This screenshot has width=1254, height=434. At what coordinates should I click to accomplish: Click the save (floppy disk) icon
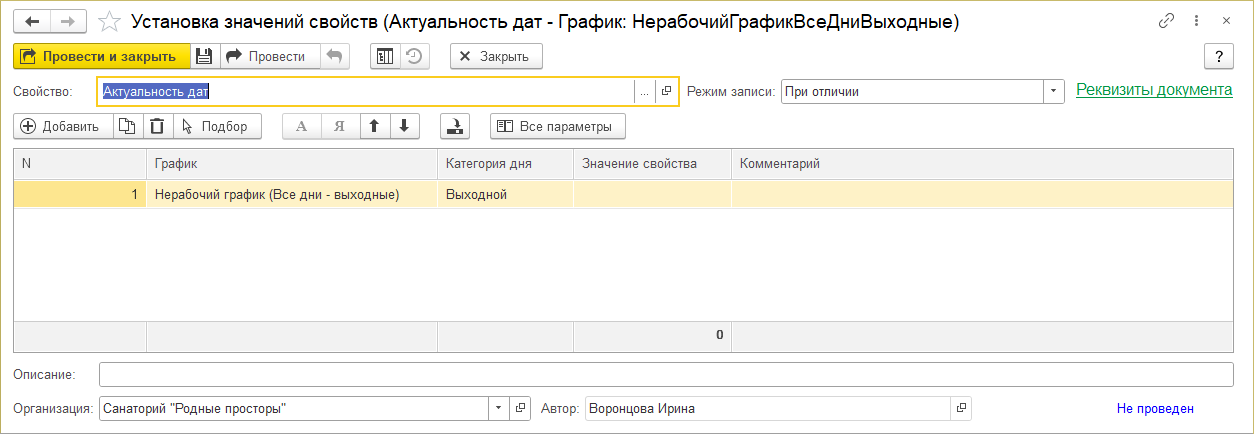[x=203, y=57]
